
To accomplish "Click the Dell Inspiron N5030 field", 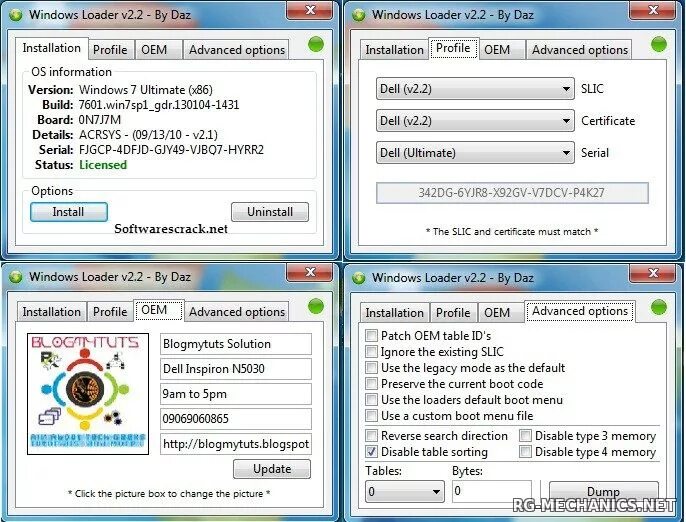I will click(236, 369).
